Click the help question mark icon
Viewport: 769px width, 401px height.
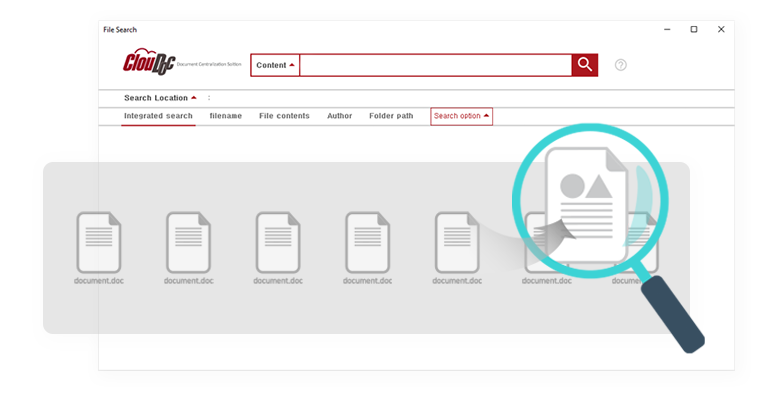pos(620,65)
